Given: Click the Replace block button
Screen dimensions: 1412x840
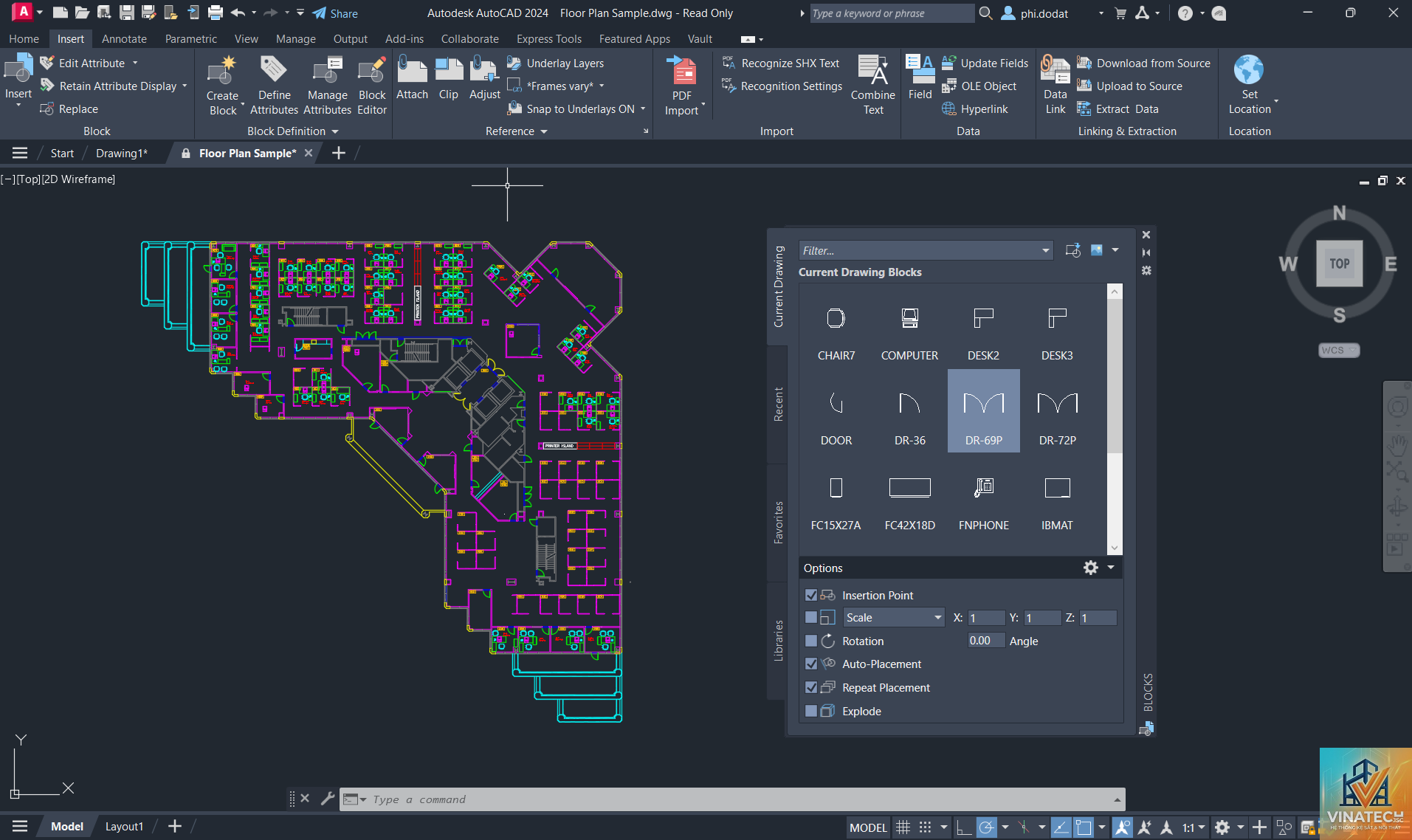Looking at the screenshot, I should pos(69,109).
